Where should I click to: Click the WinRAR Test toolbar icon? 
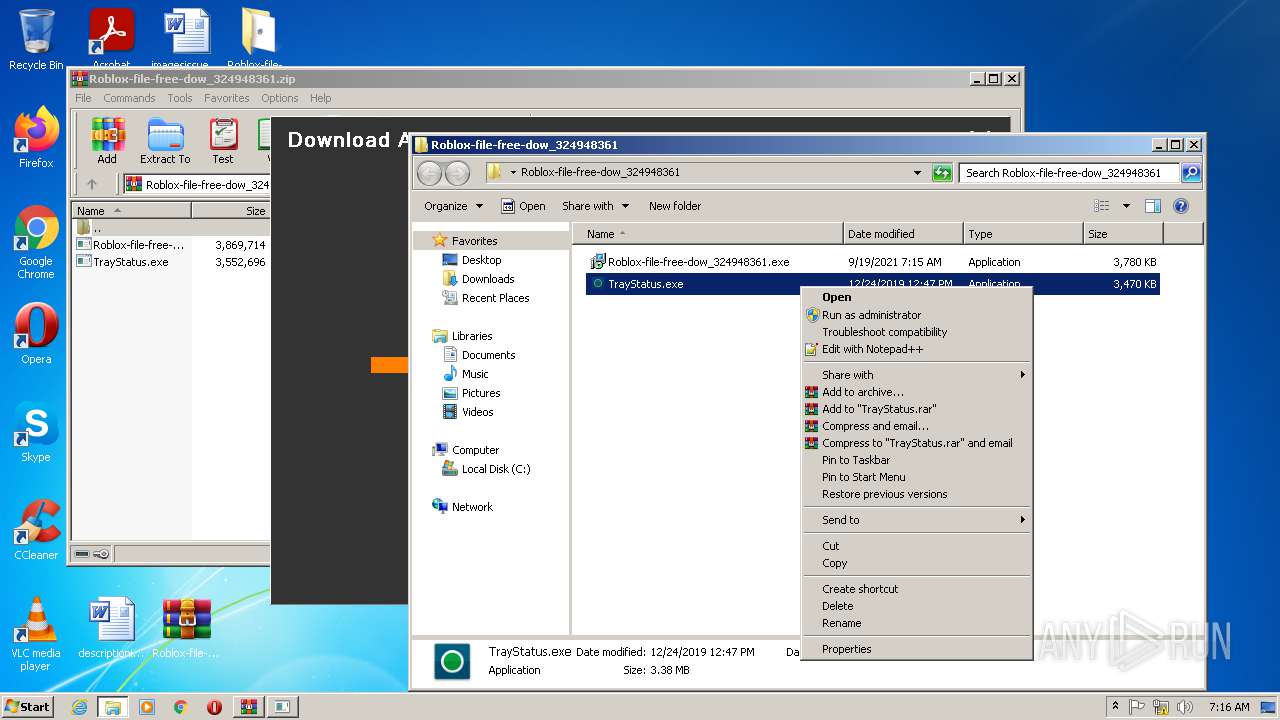223,140
